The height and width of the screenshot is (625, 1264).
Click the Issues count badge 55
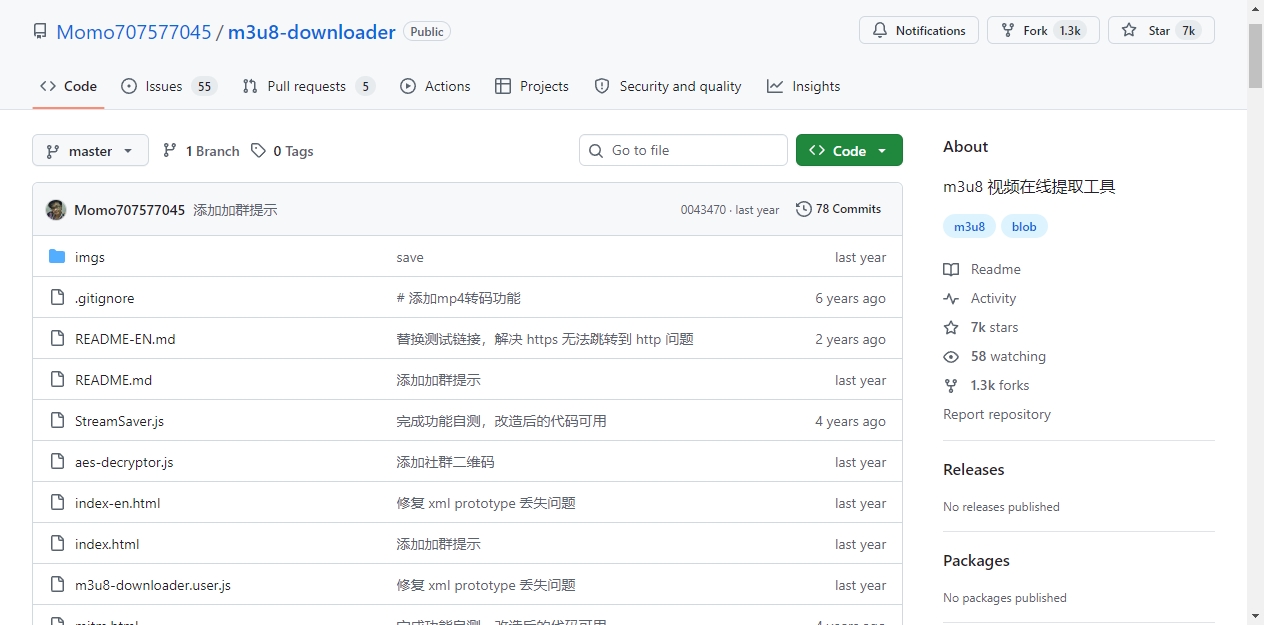point(204,86)
